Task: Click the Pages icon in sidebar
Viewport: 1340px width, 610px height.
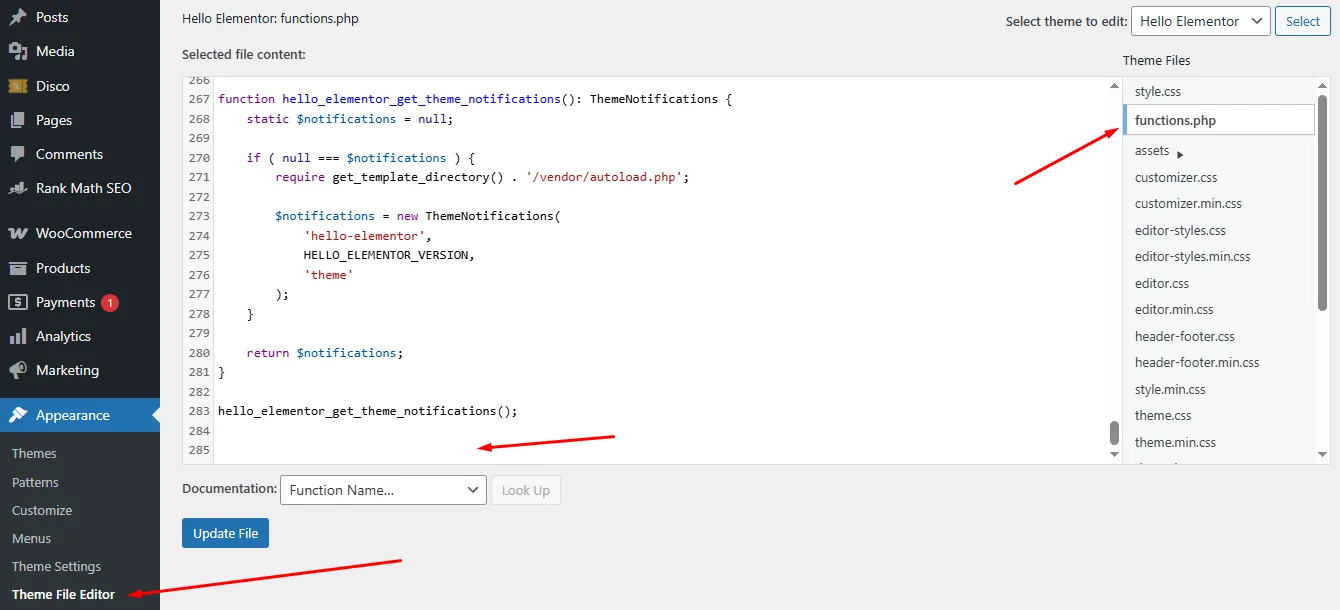Action: click(x=18, y=120)
